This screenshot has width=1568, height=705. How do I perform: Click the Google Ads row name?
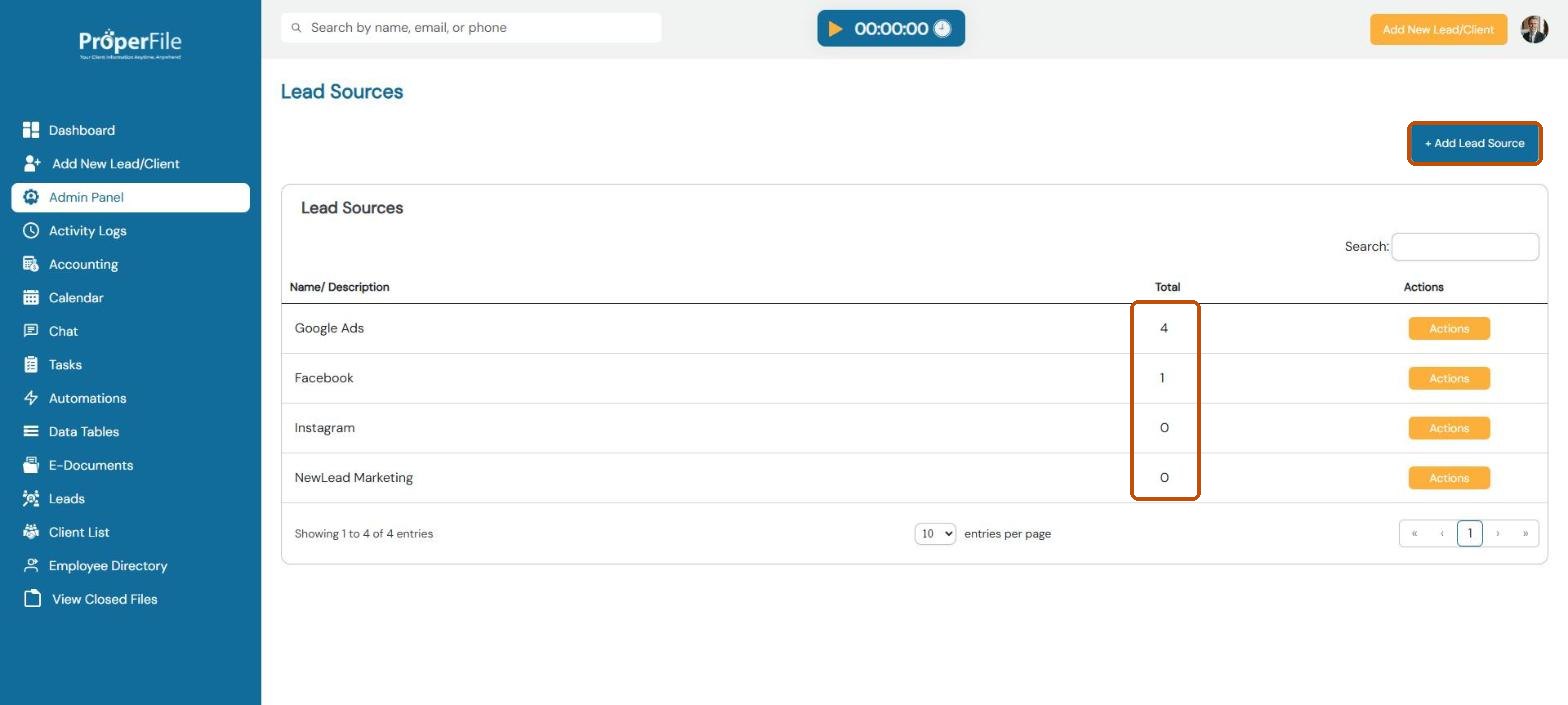pyautogui.click(x=329, y=328)
